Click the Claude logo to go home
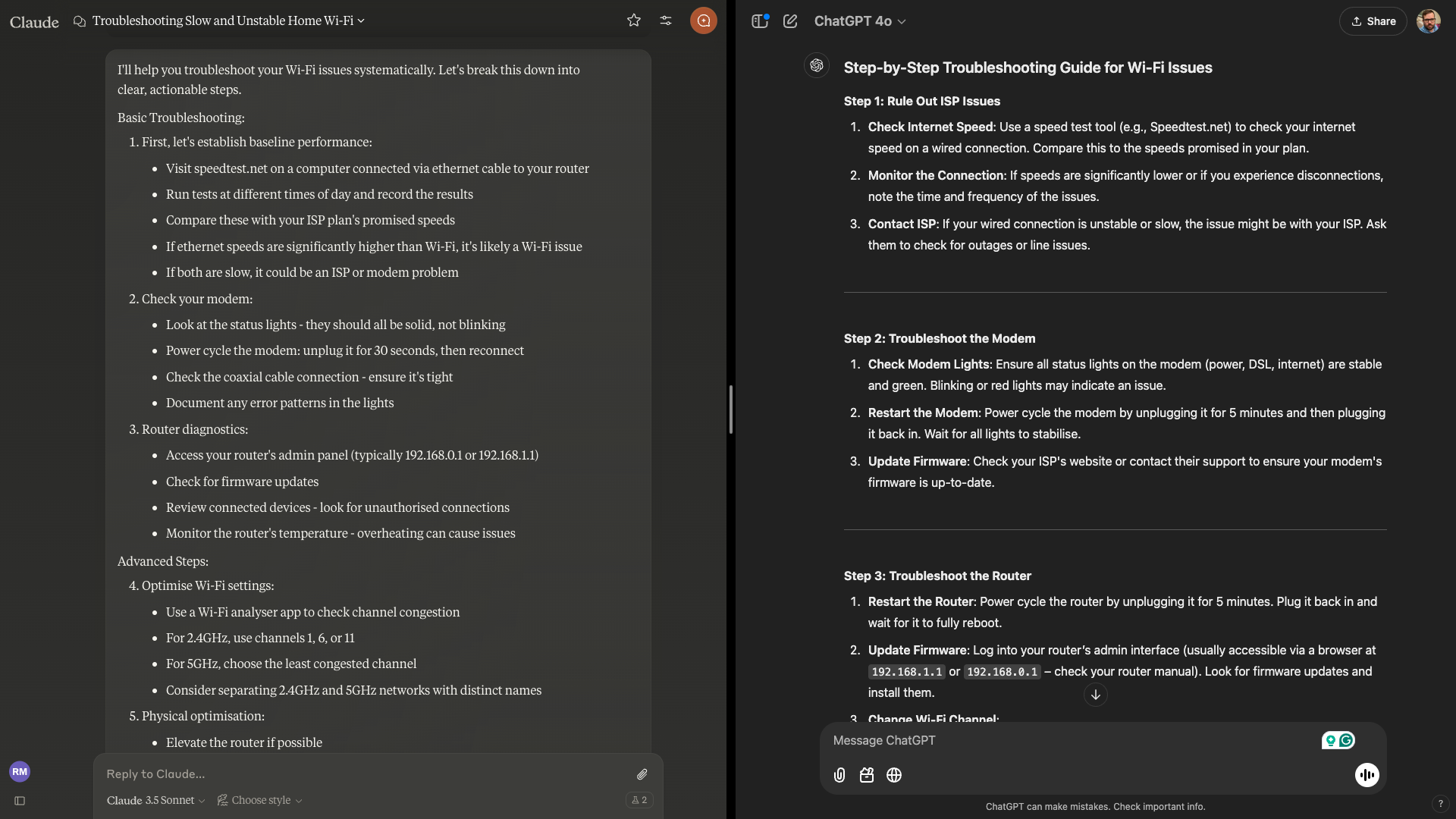This screenshot has height=819, width=1456. 34,21
